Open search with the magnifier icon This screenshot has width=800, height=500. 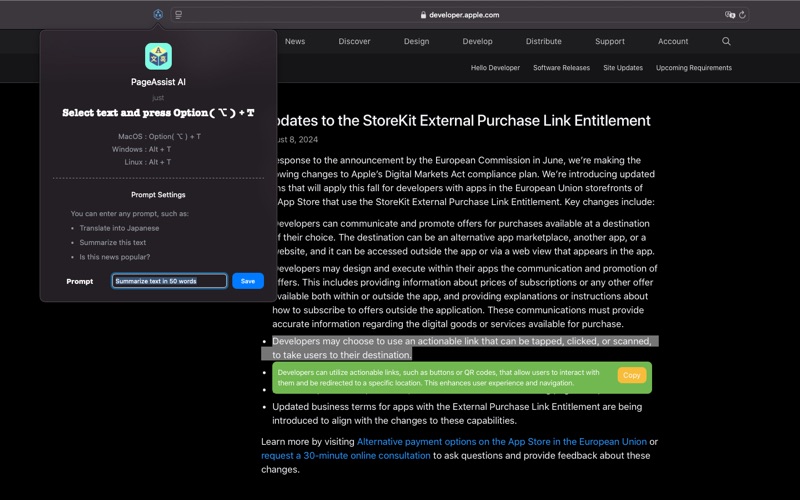[726, 41]
